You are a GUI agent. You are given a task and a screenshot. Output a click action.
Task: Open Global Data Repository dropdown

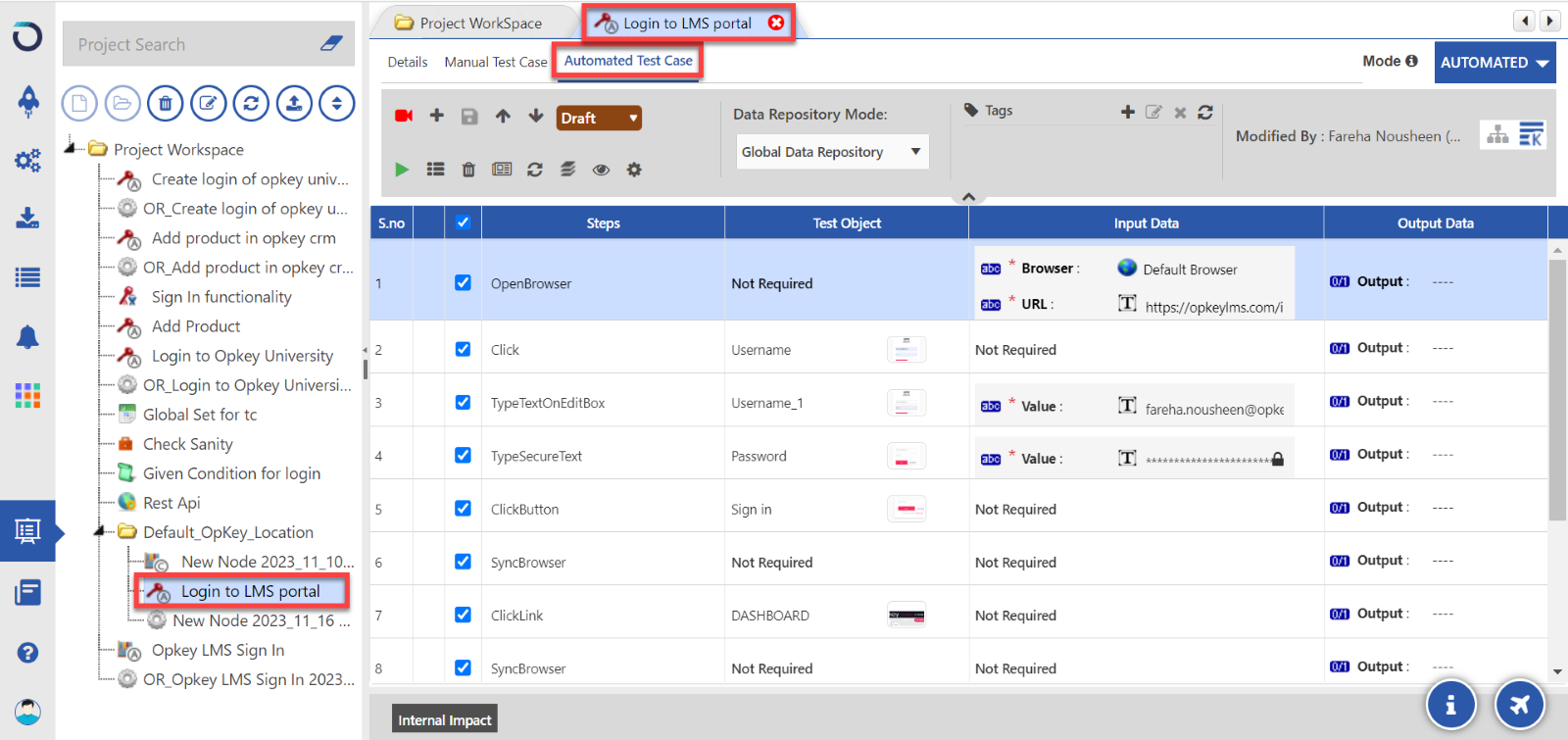pos(831,152)
